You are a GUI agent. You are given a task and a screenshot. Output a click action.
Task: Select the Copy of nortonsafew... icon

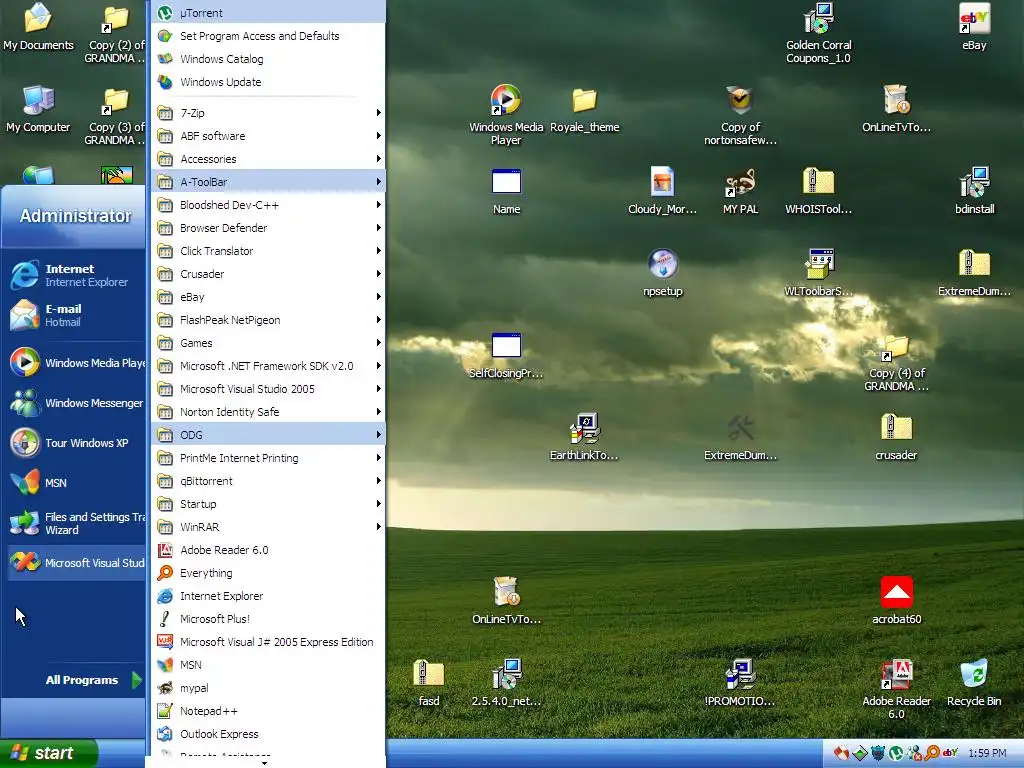pos(740,114)
